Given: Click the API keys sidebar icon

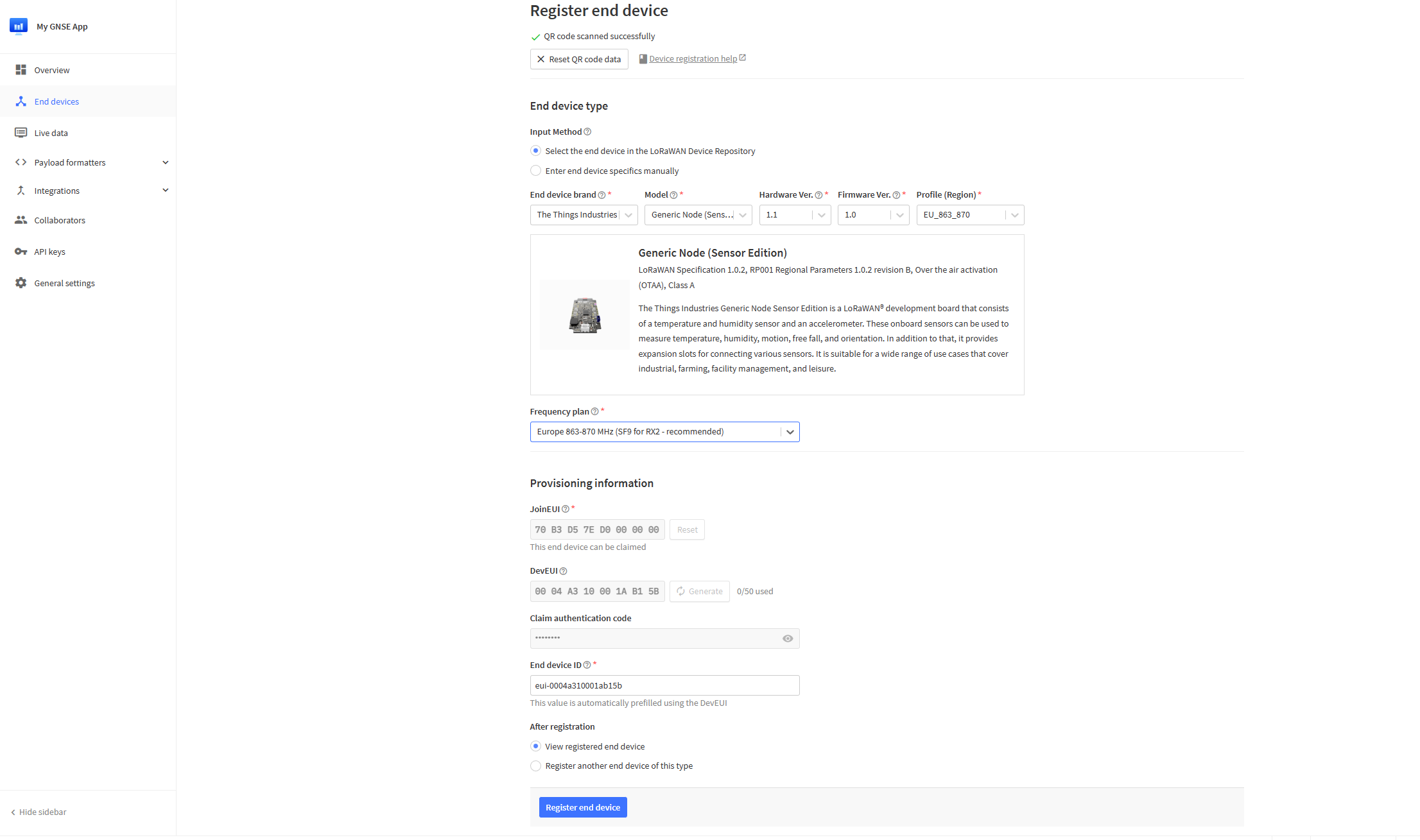Looking at the screenshot, I should point(21,251).
